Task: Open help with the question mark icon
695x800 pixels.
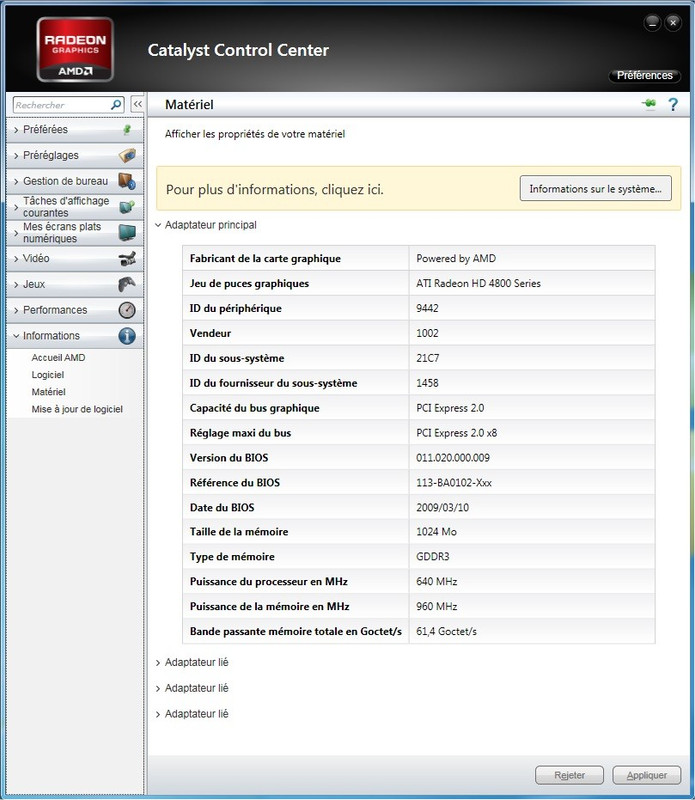Action: pos(673,105)
